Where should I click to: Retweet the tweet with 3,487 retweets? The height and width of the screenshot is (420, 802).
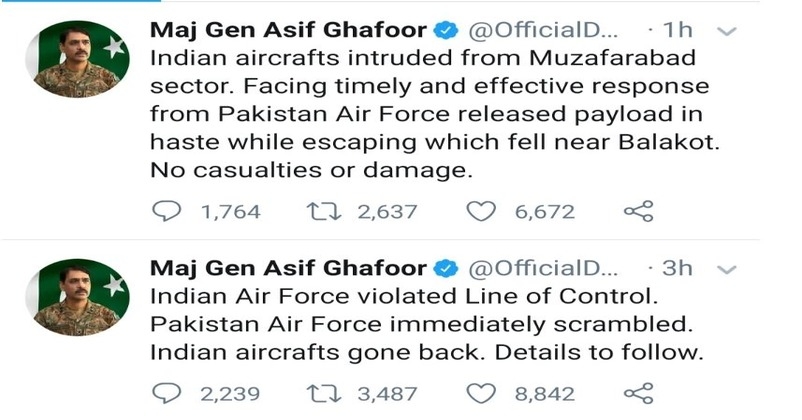click(x=323, y=393)
